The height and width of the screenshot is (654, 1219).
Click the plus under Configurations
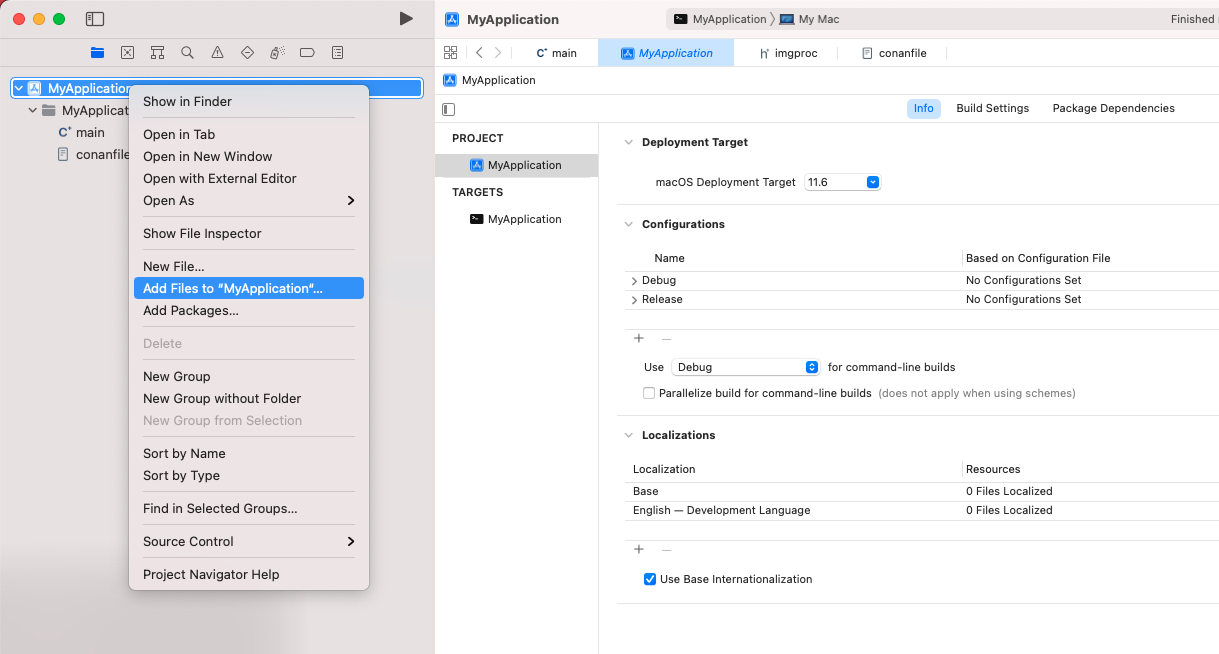coord(639,339)
